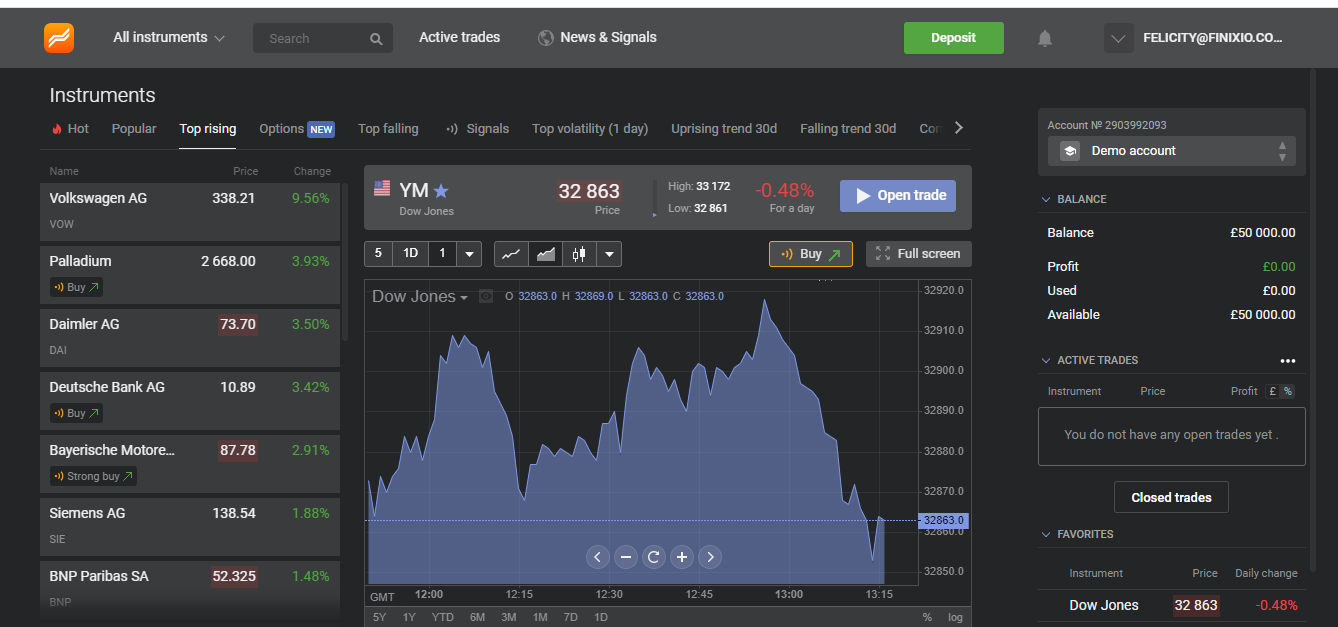Open active trades three-dot menu

tap(1288, 361)
